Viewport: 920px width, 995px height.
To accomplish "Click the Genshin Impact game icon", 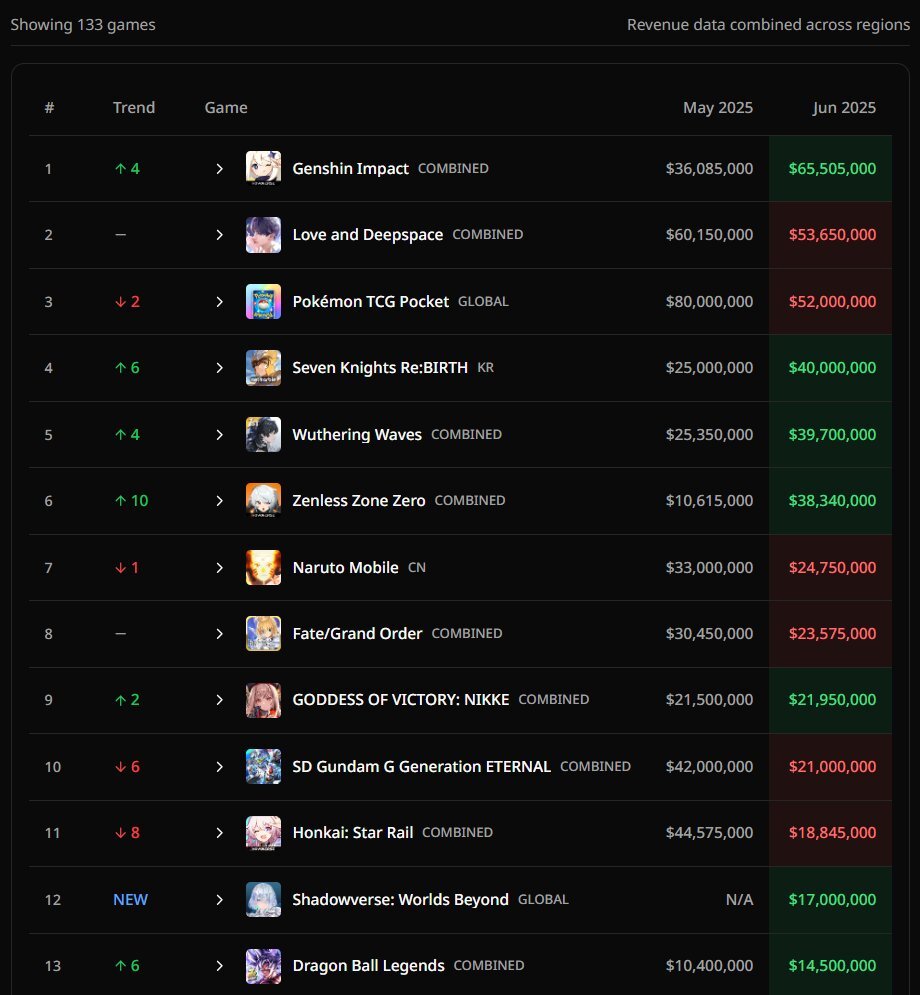I will click(x=263, y=168).
